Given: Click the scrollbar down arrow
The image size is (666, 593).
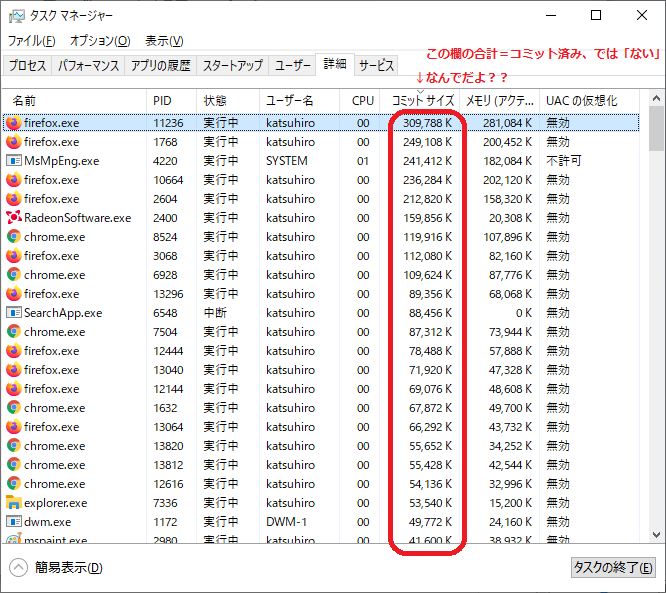Looking at the screenshot, I should tap(656, 534).
